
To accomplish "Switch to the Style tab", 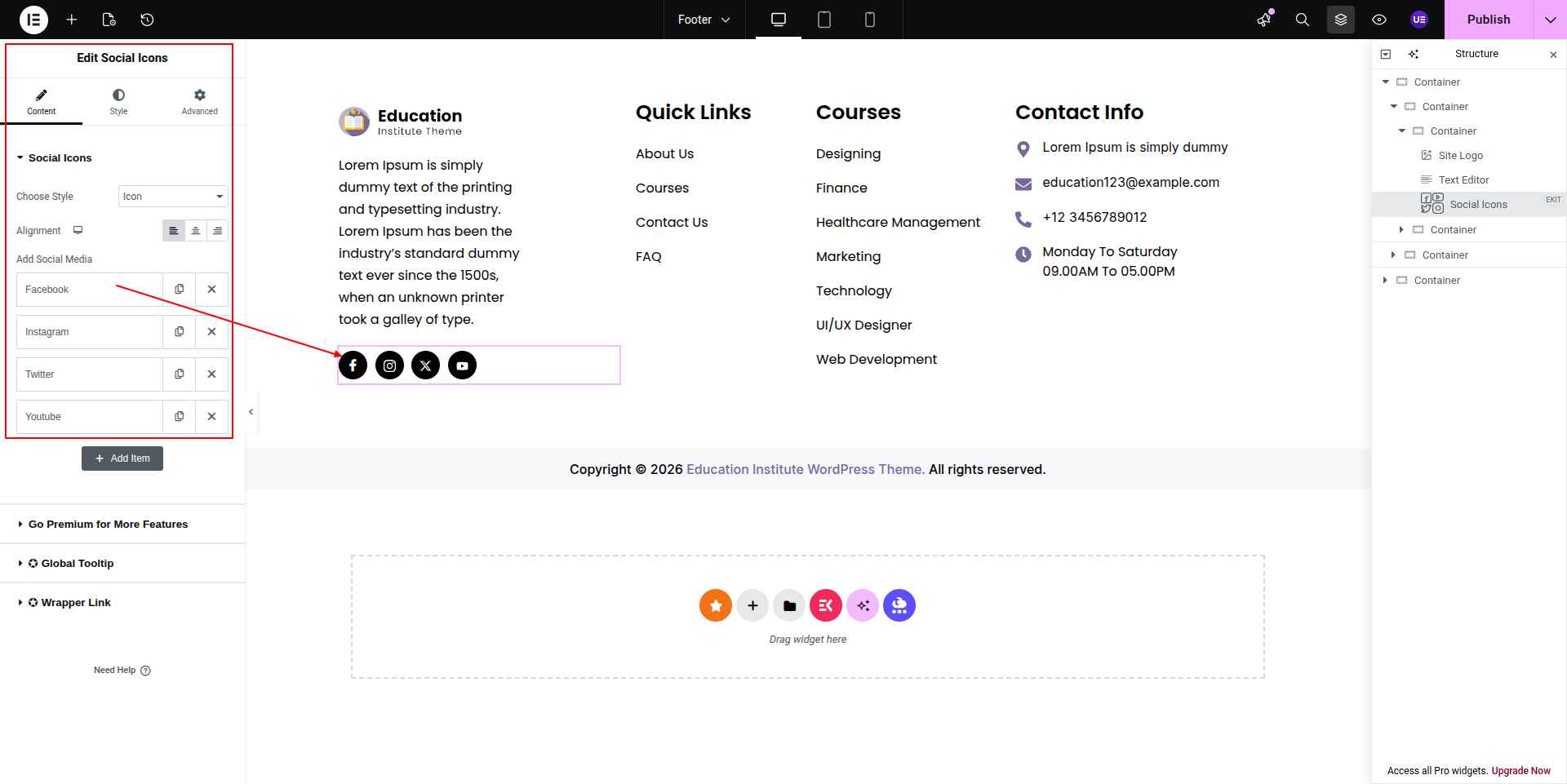I will [118, 102].
